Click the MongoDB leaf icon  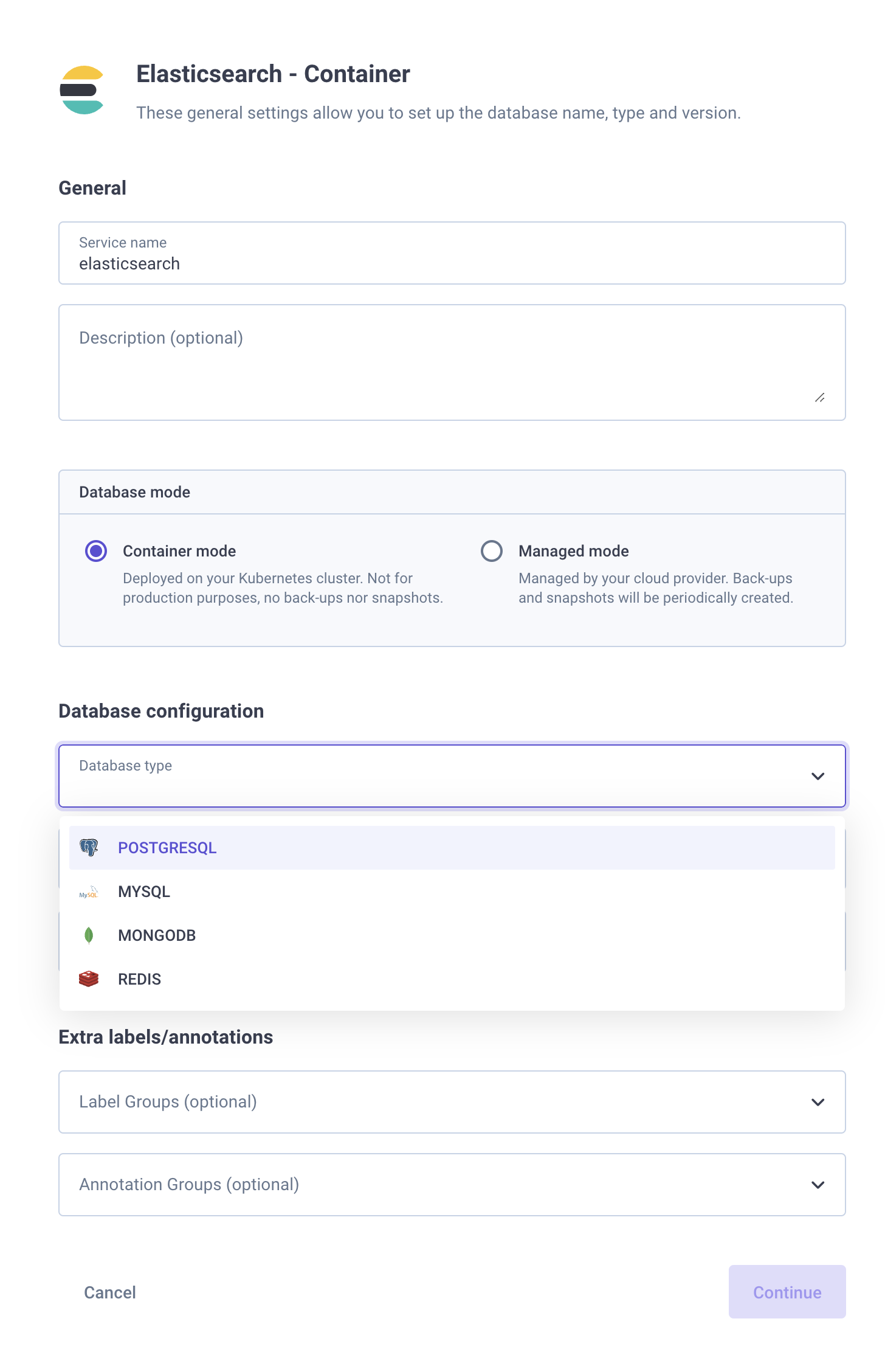click(x=89, y=935)
